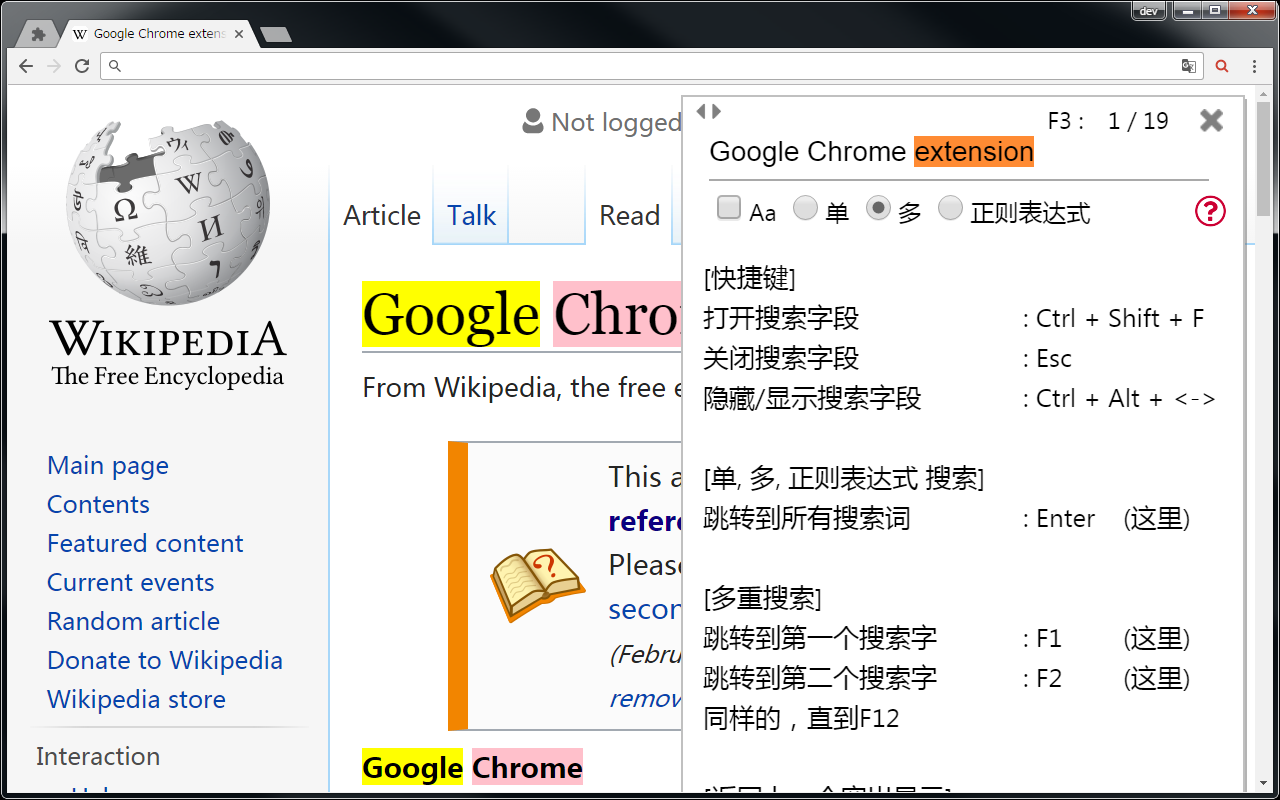Click the puzzle-piece extensions tab icon
The width and height of the screenshot is (1280, 800).
click(38, 34)
